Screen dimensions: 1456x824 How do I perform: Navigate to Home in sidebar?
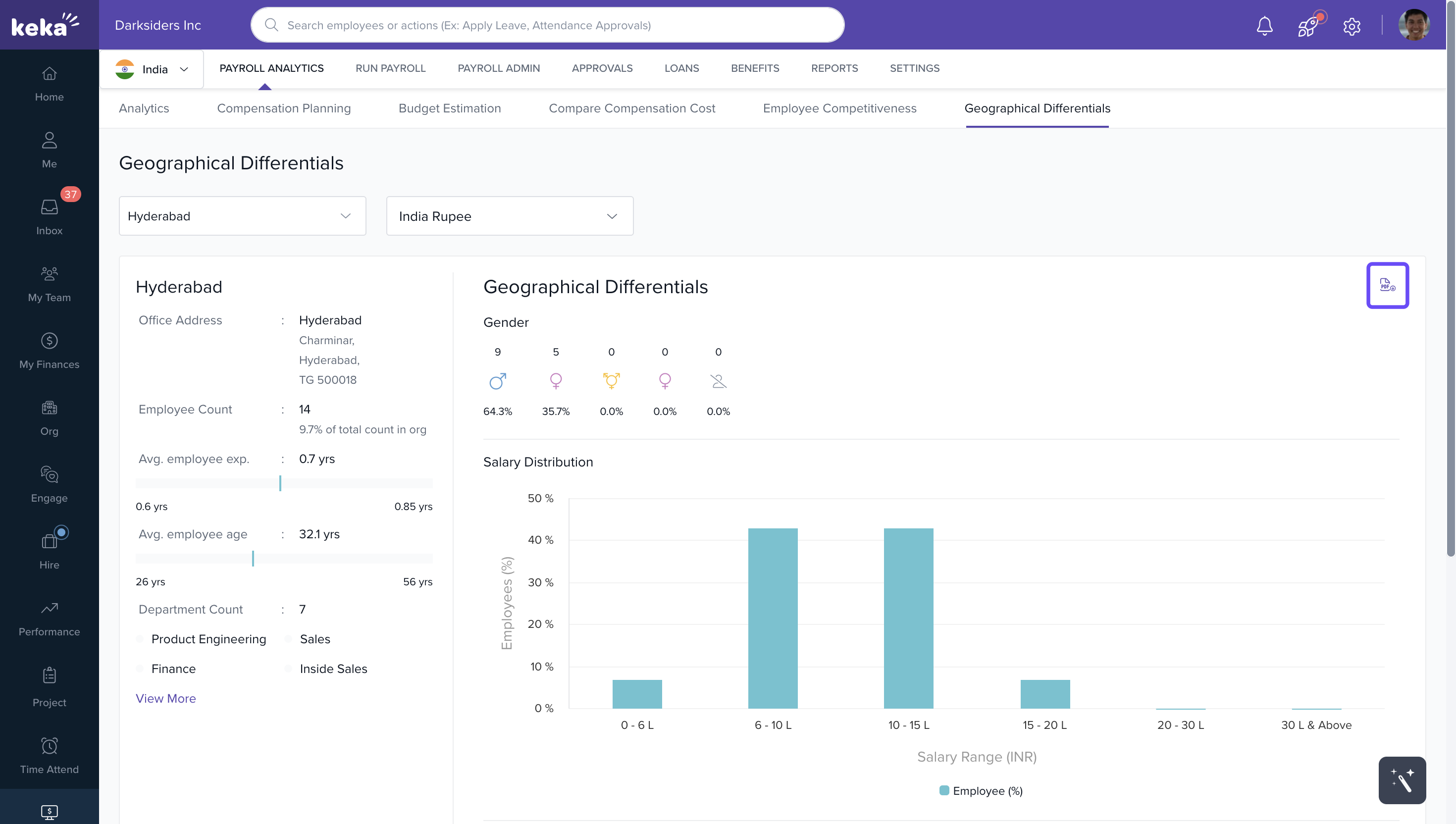tap(49, 84)
